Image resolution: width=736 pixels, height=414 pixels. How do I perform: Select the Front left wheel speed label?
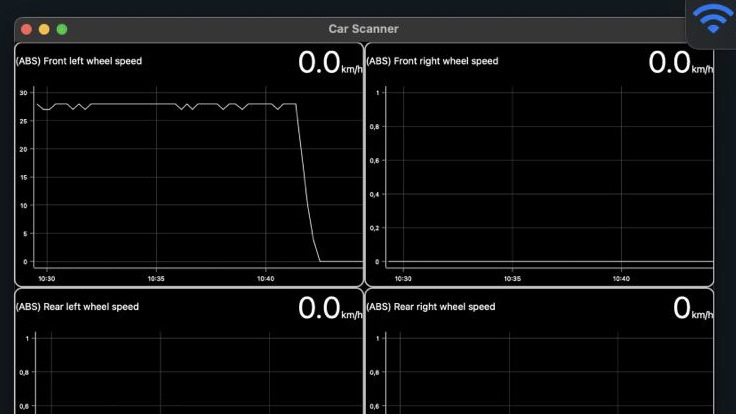79,61
